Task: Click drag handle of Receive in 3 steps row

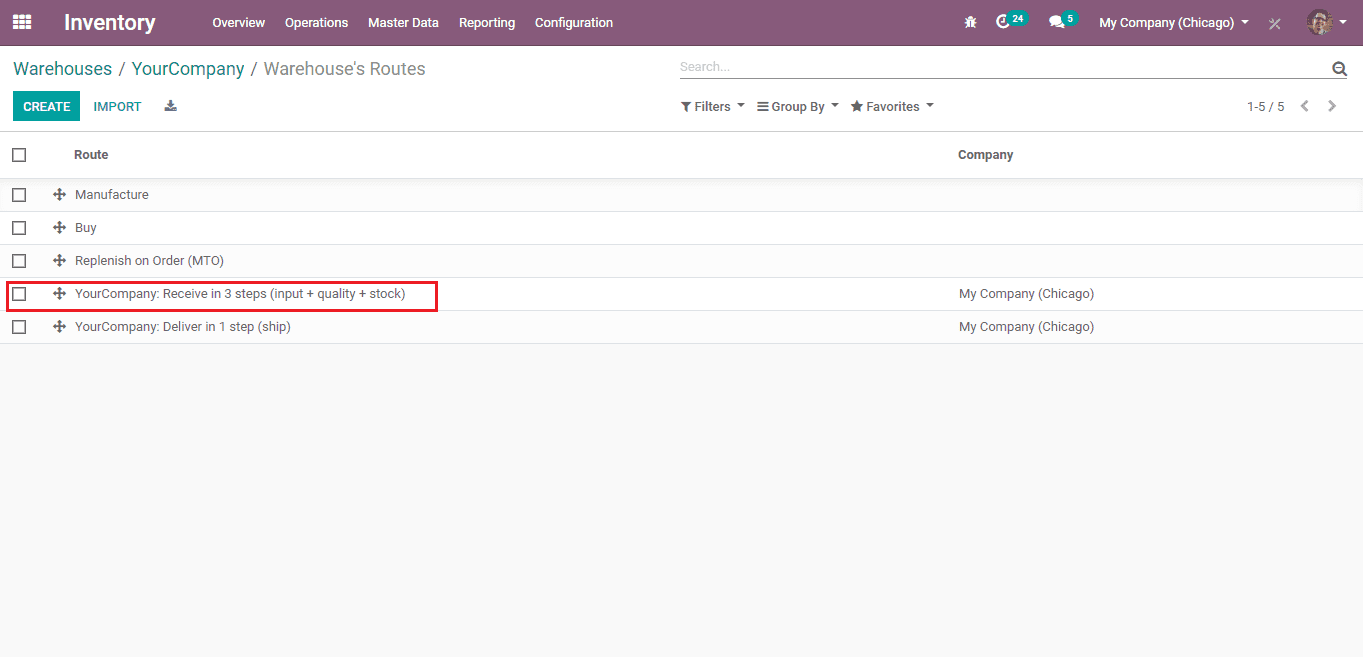Action: pyautogui.click(x=59, y=294)
